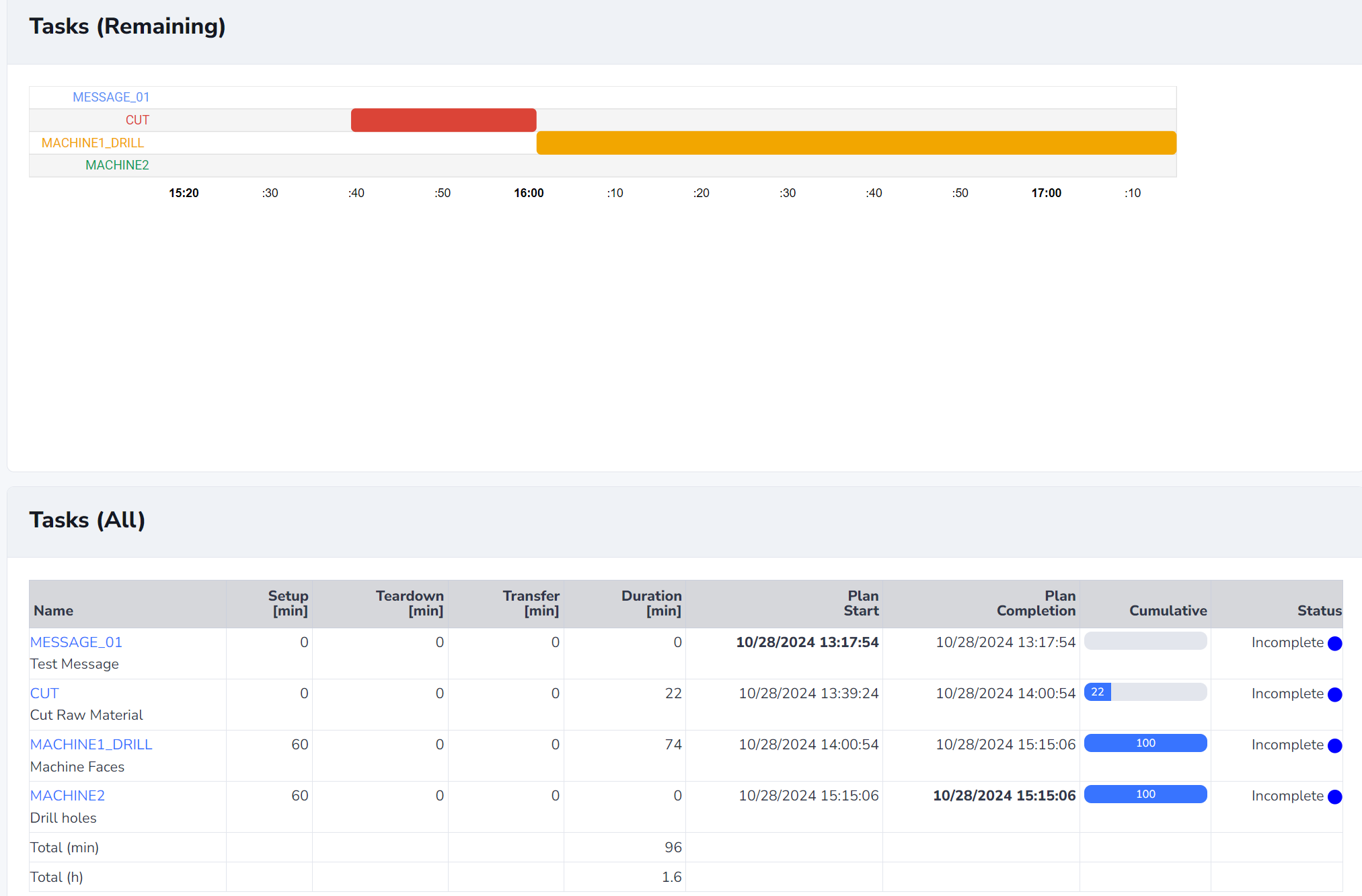Click the MACHINE1_DRILL label in Gantt chart
Screen dimensions: 1362x896
pos(93,143)
